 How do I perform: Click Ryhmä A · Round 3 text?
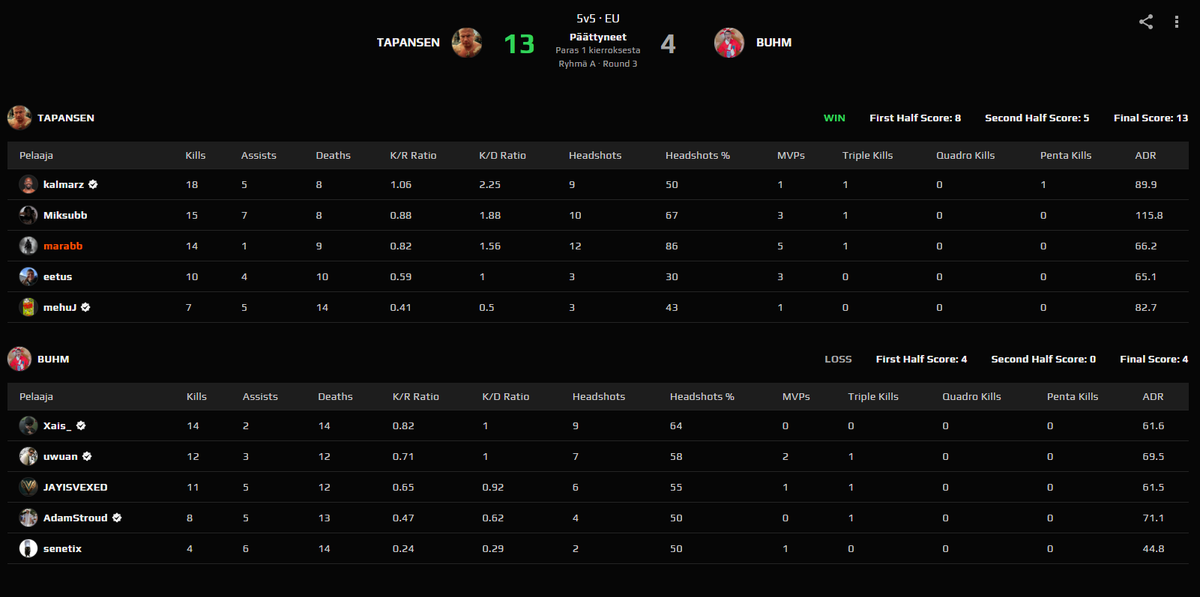point(598,64)
